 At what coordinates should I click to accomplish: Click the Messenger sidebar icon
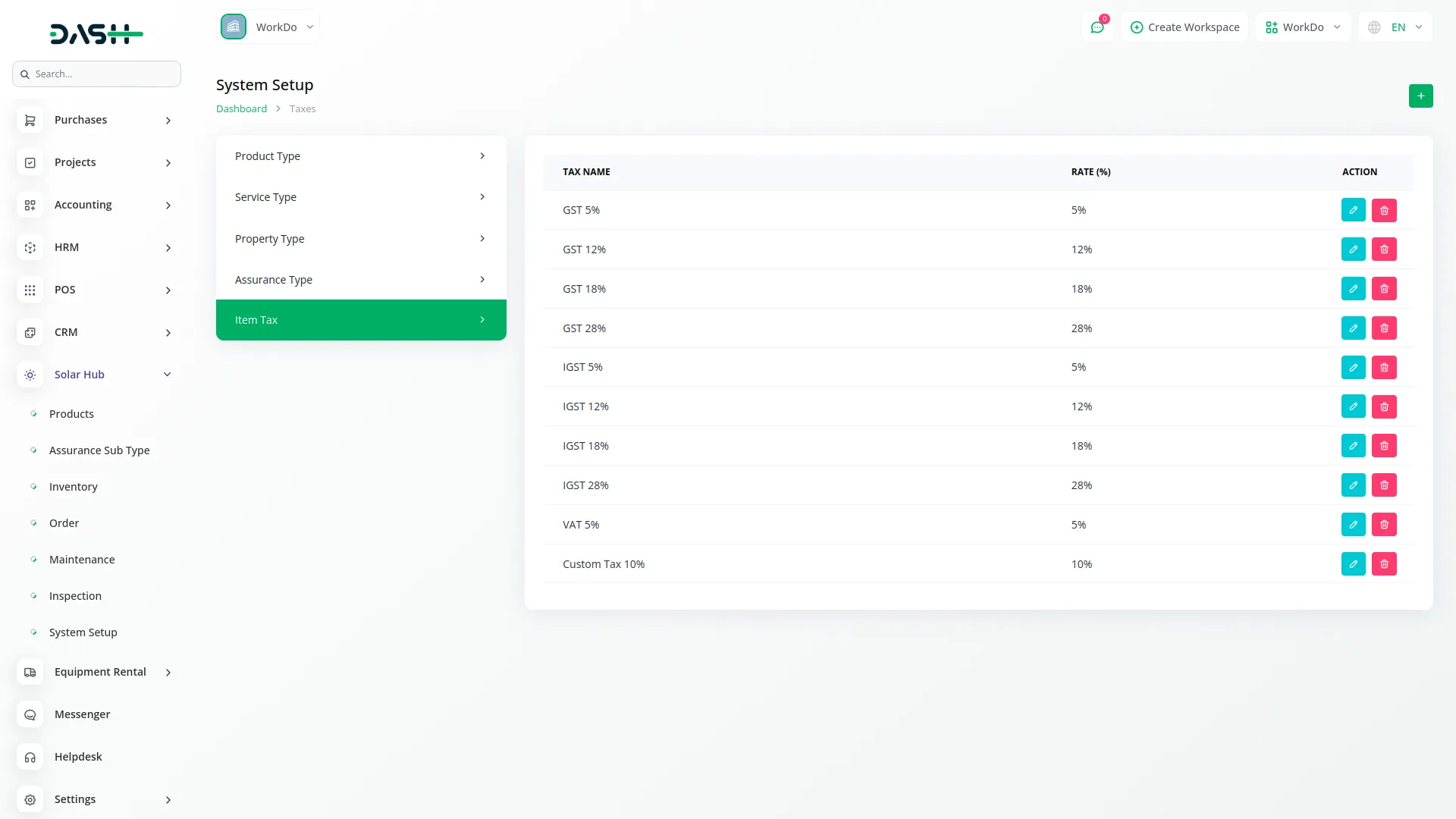coord(30,714)
